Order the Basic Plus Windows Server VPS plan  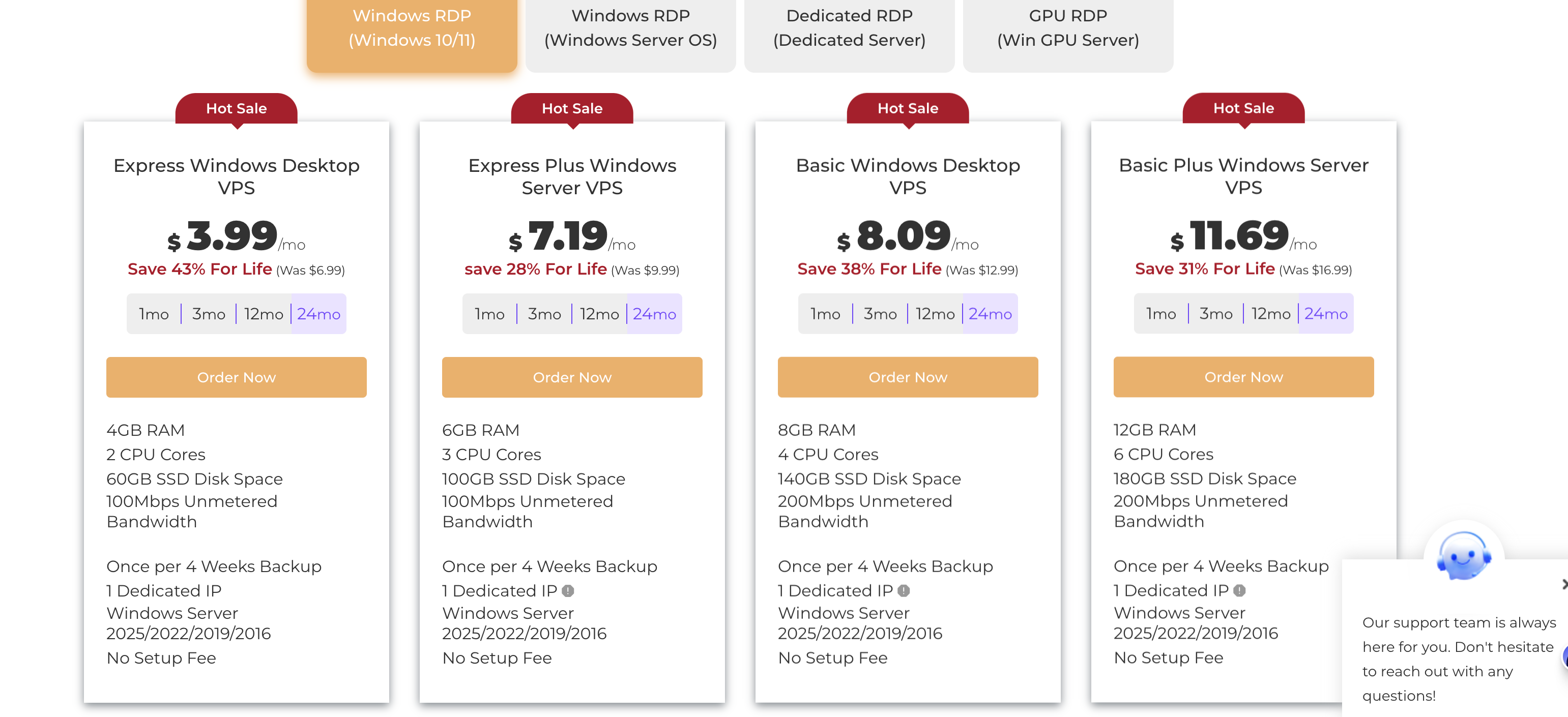coord(1243,377)
